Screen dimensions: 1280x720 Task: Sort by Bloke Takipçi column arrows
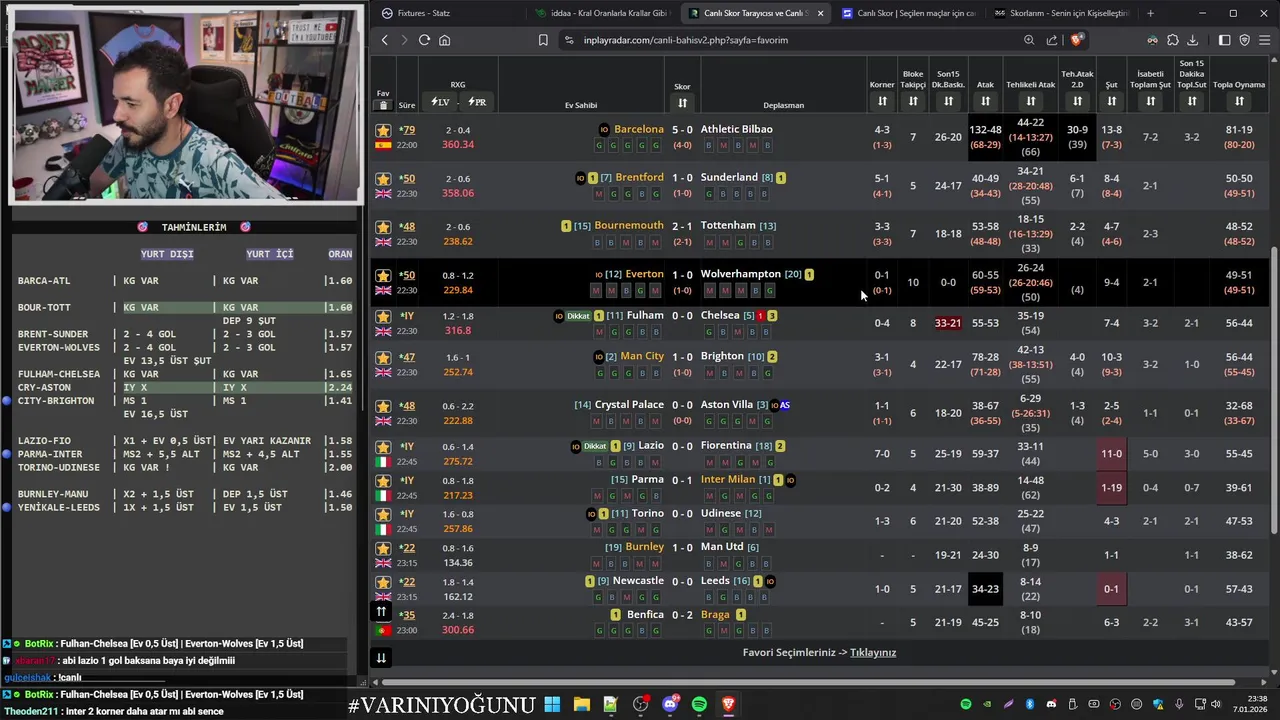coord(913,101)
